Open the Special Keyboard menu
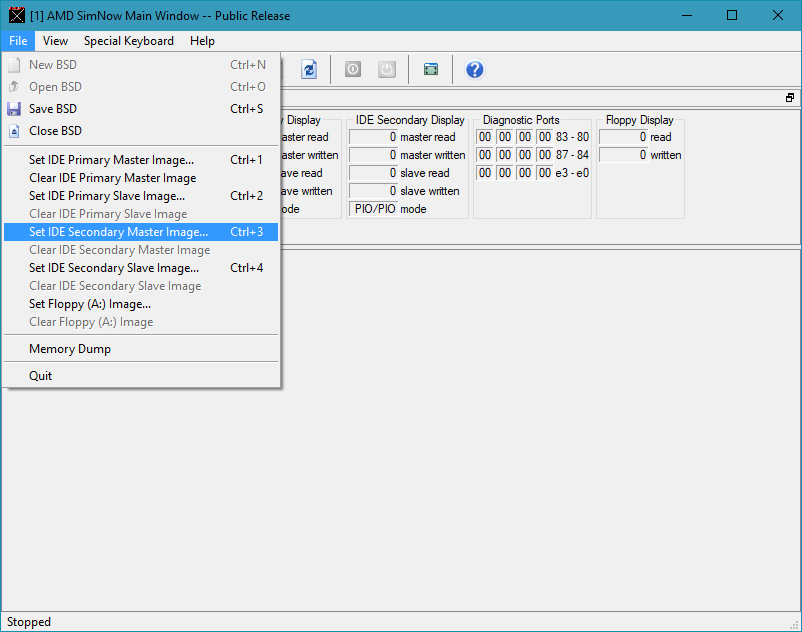 point(128,41)
